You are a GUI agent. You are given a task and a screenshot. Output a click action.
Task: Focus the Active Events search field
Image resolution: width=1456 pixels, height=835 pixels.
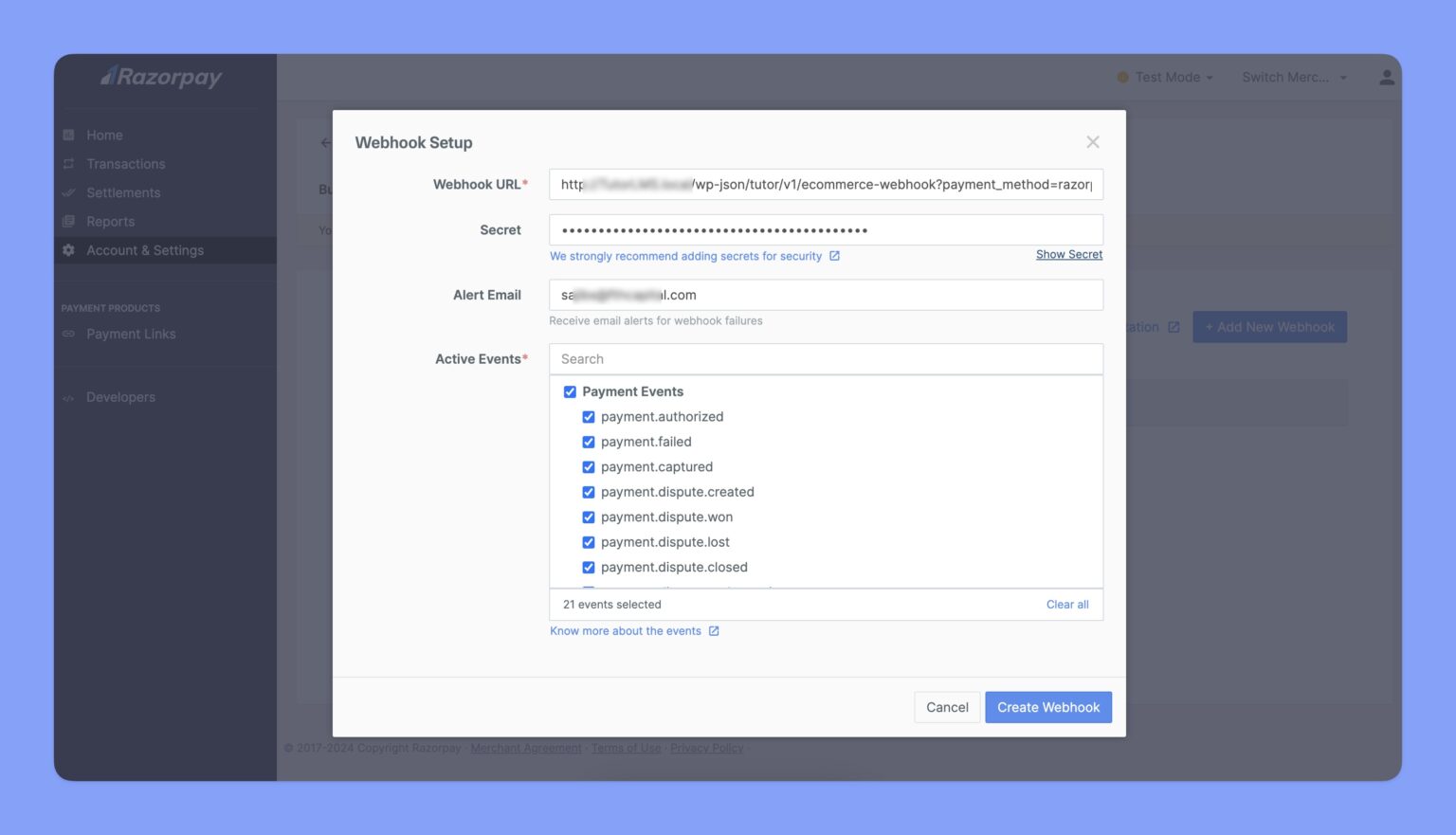(x=825, y=359)
